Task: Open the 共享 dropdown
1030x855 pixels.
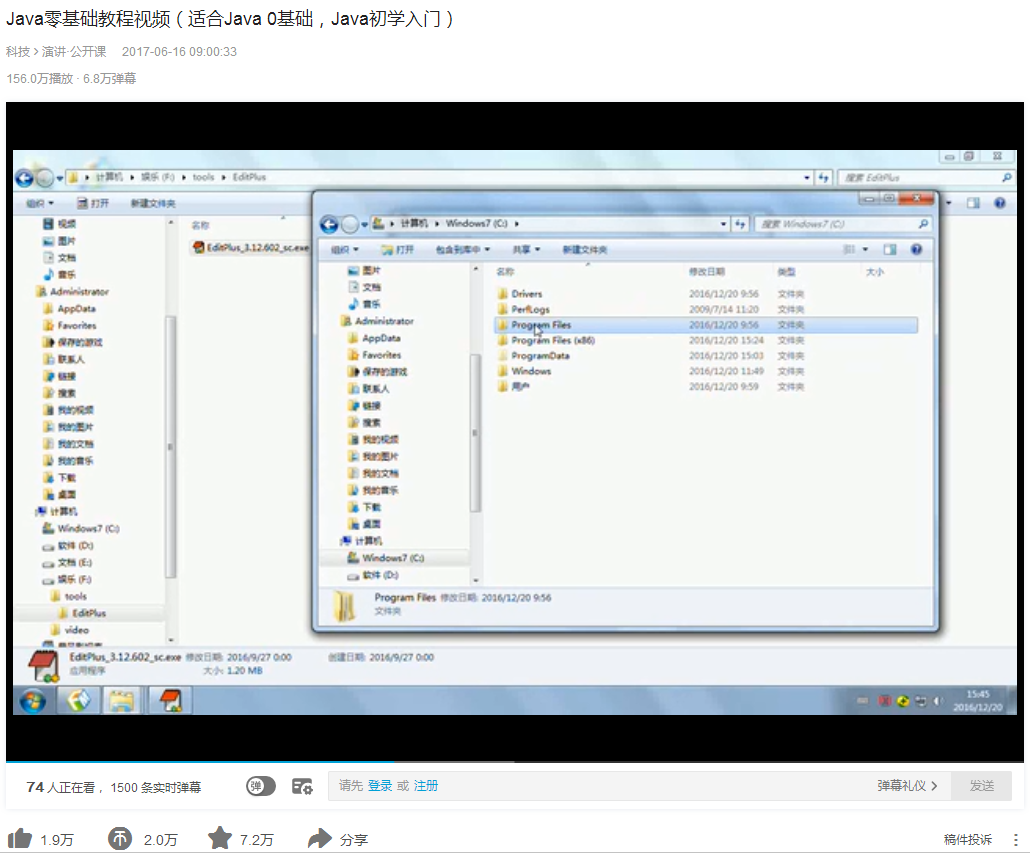Action: [x=526, y=250]
